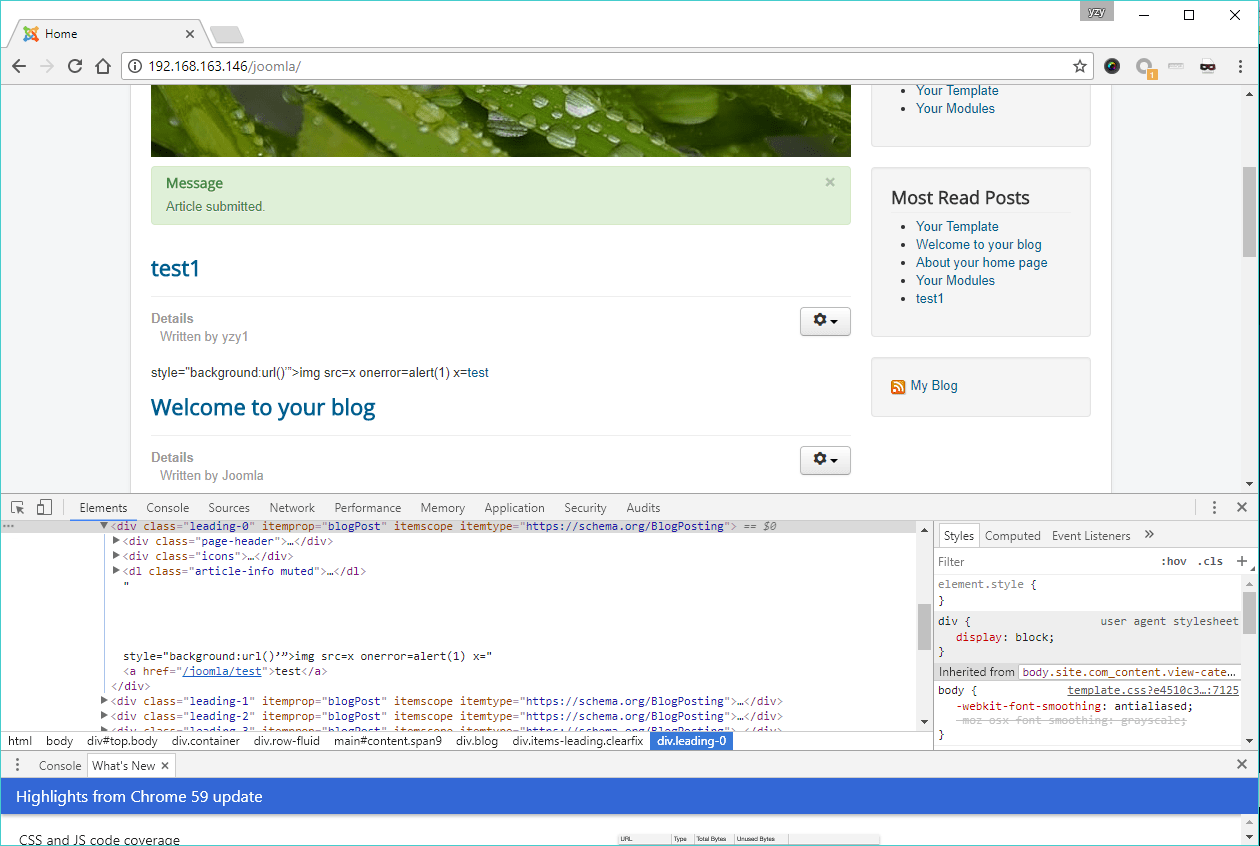Click the About your home page link

981,263
